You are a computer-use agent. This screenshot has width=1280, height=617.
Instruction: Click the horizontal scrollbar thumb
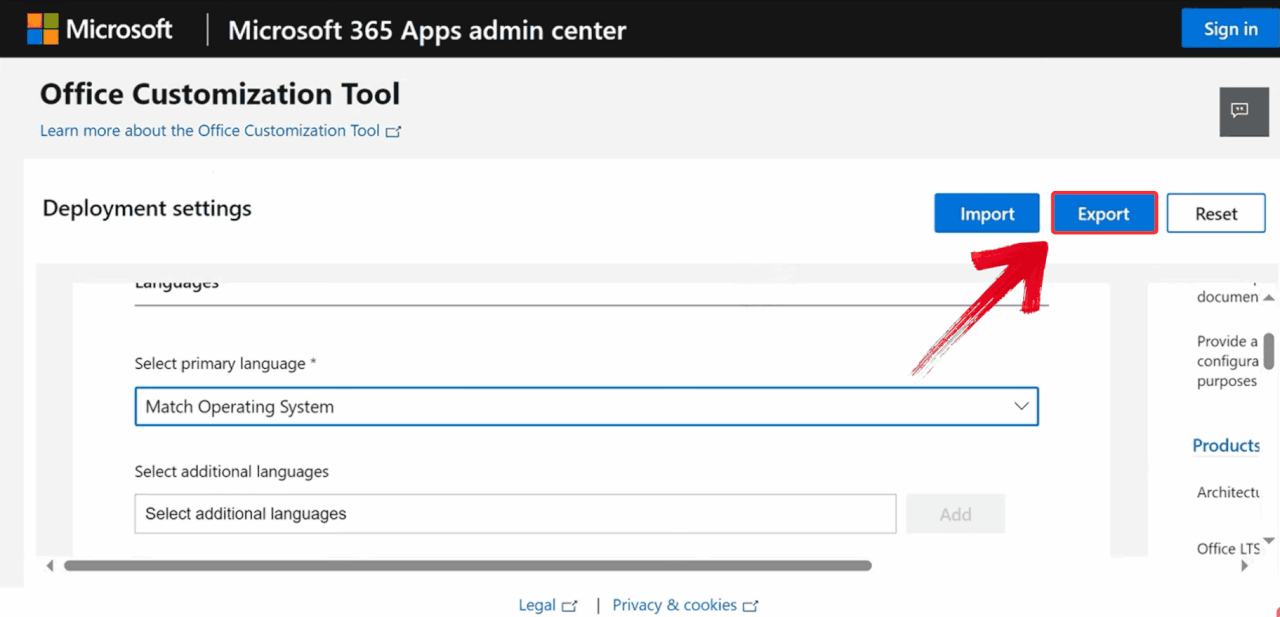(467, 566)
